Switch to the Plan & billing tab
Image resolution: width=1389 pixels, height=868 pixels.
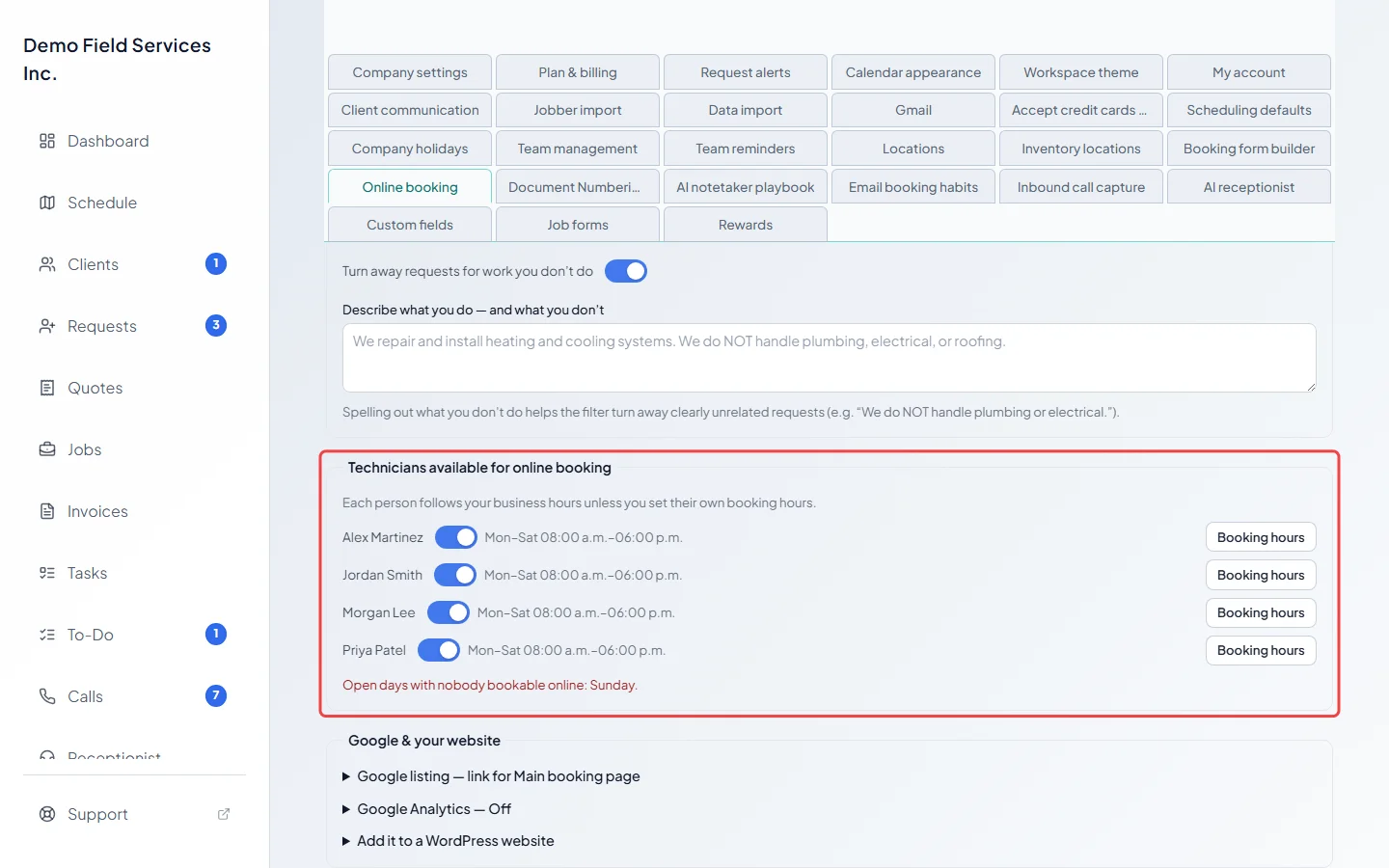578,72
